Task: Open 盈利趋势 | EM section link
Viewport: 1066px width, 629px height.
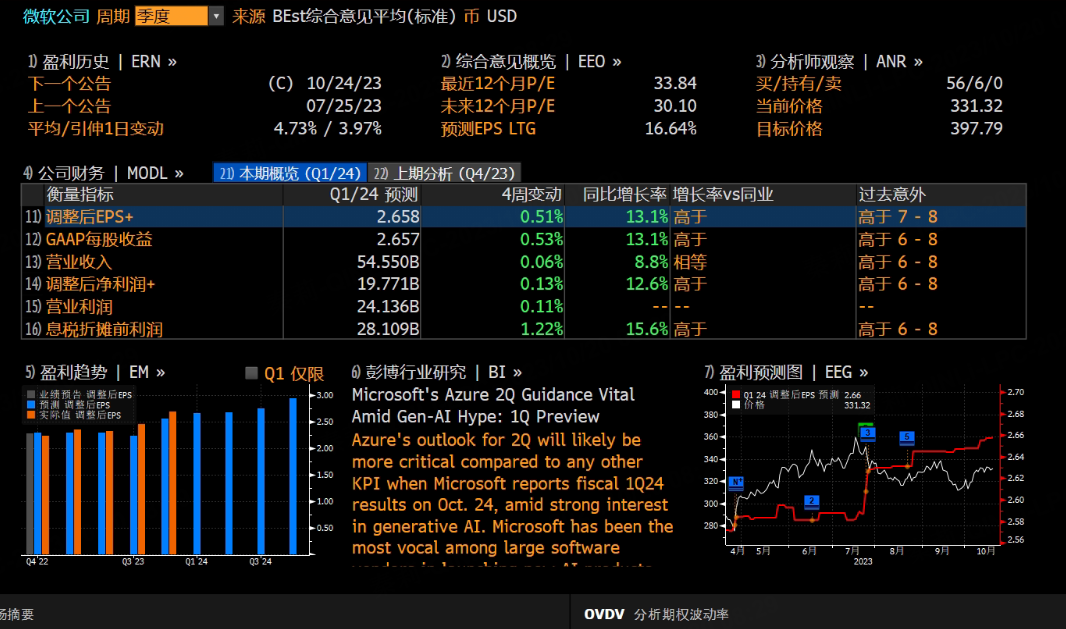Action: click(x=95, y=372)
